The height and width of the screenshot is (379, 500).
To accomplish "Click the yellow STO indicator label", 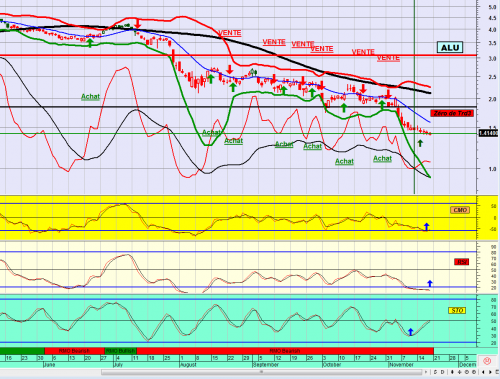I will tap(457, 311).
